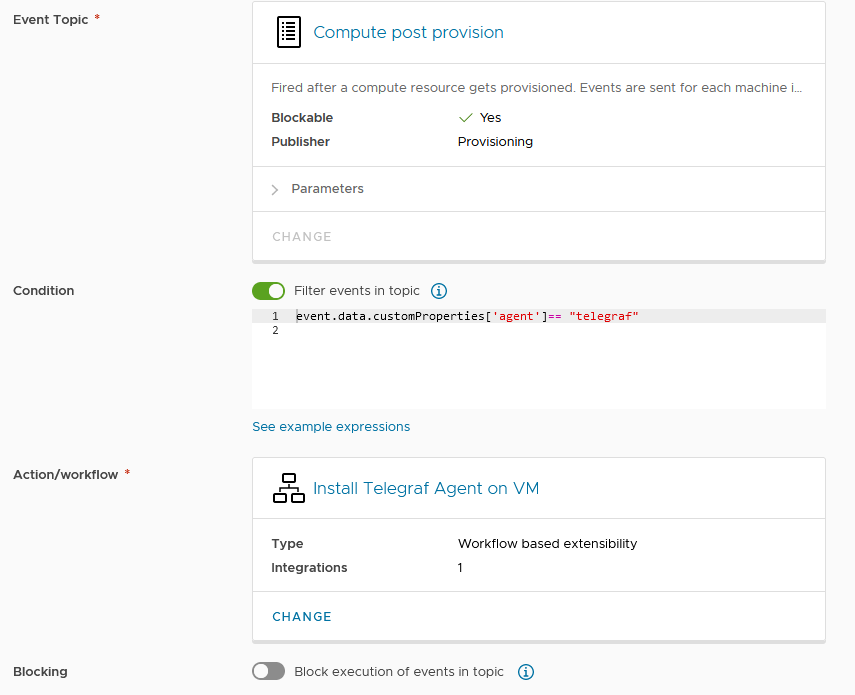
Task: Disable the Filter events in topic switch
Action: tap(268, 291)
